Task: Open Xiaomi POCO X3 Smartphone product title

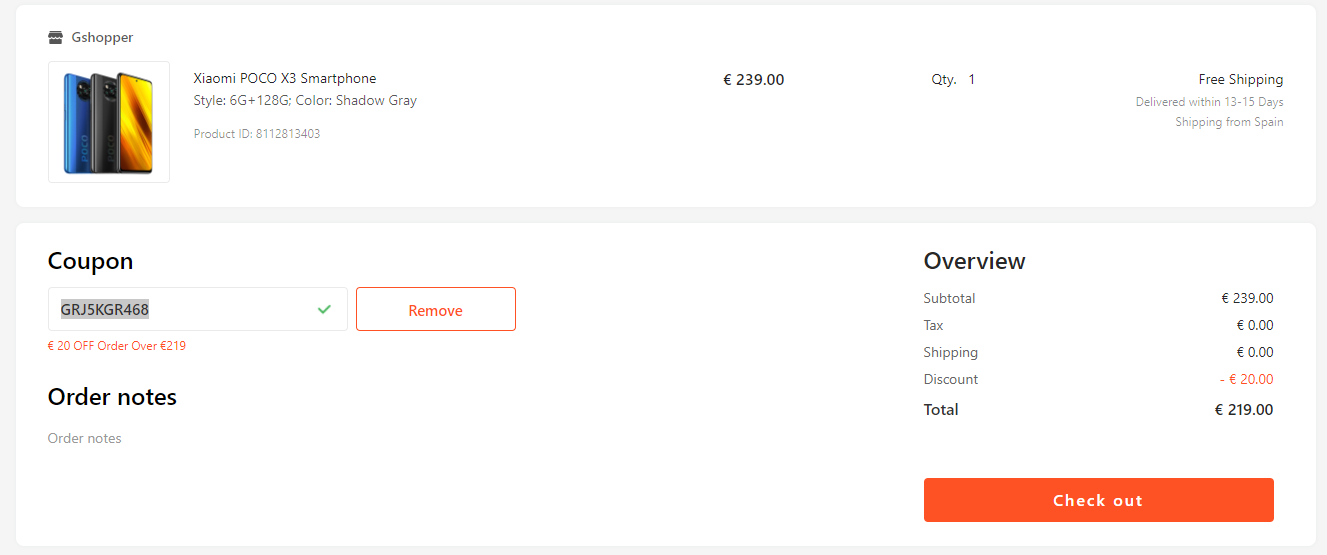Action: [285, 79]
